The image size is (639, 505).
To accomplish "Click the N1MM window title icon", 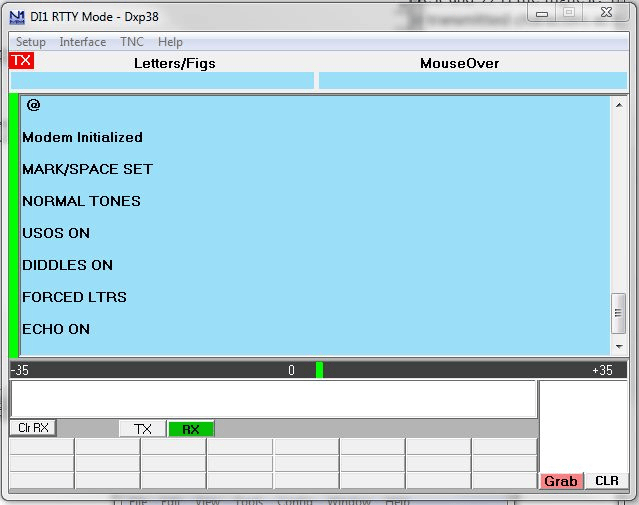I will (17, 17).
